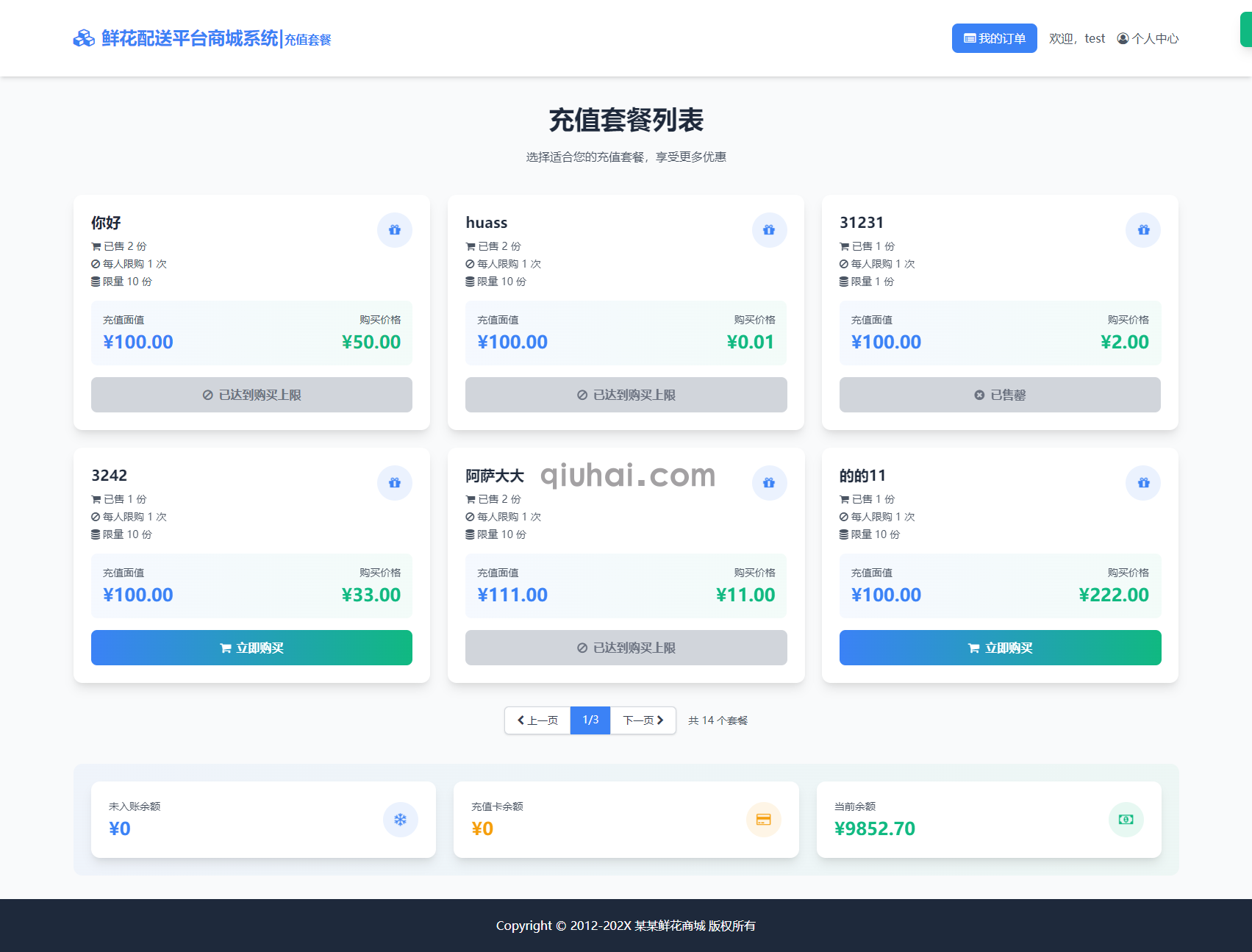Click the gift icon on 阿萨大大 package card
The width and height of the screenshot is (1252, 952).
tap(769, 483)
